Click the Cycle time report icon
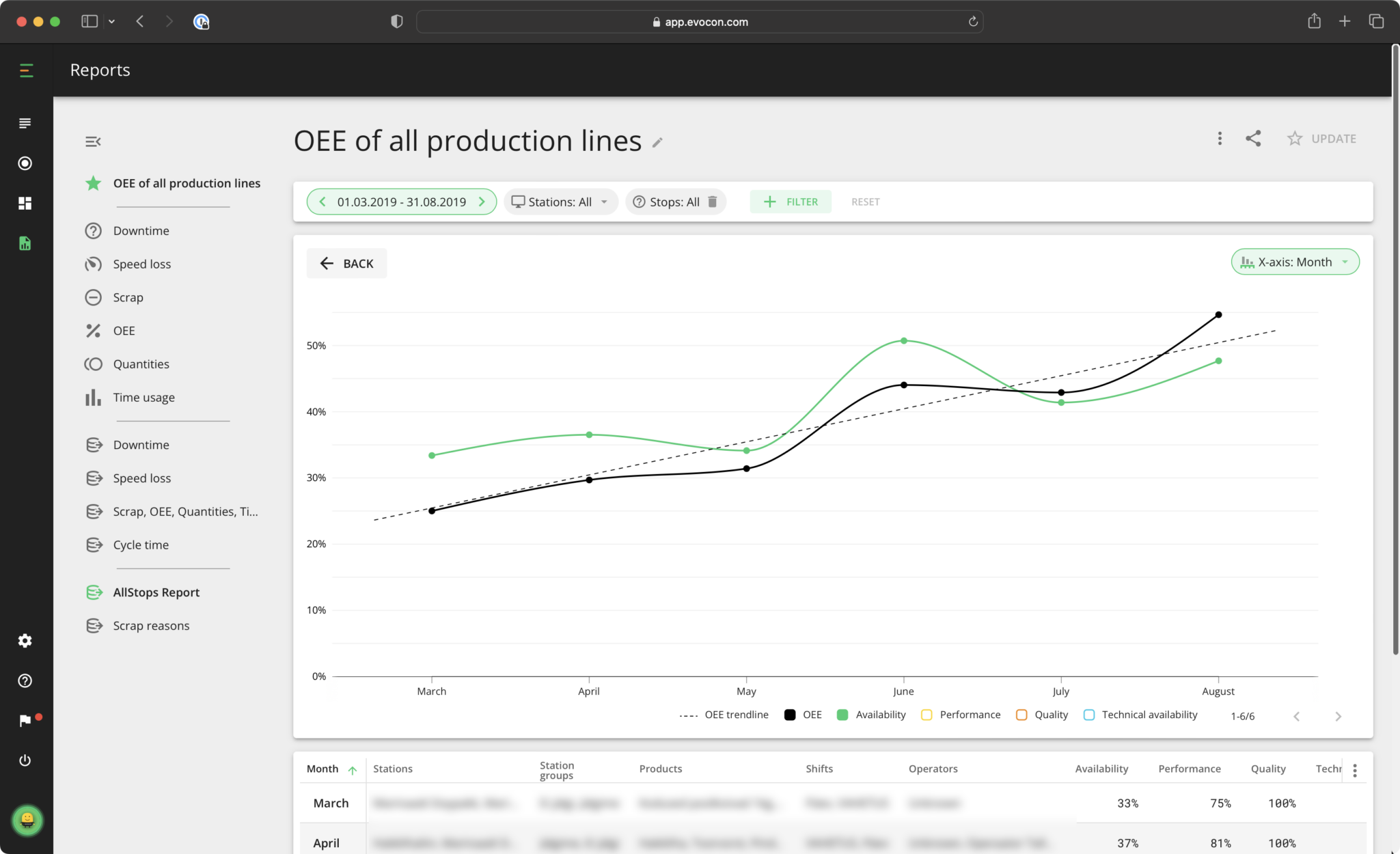Screen dimensions: 1400x854 coord(95,544)
